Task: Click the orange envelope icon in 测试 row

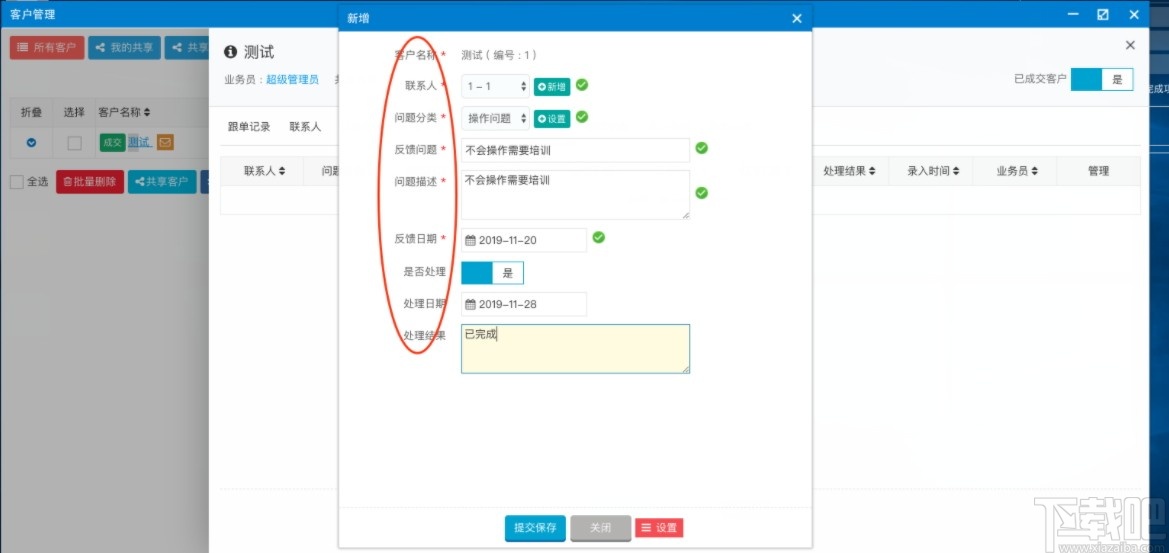Action: [165, 142]
